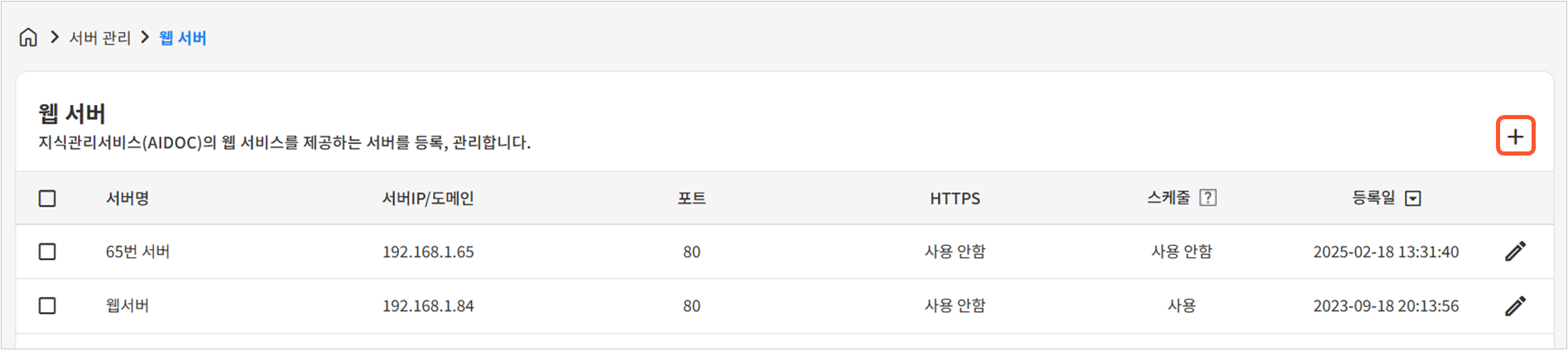Click the 서버명 column header
This screenshot has width=1568, height=350.
[127, 199]
